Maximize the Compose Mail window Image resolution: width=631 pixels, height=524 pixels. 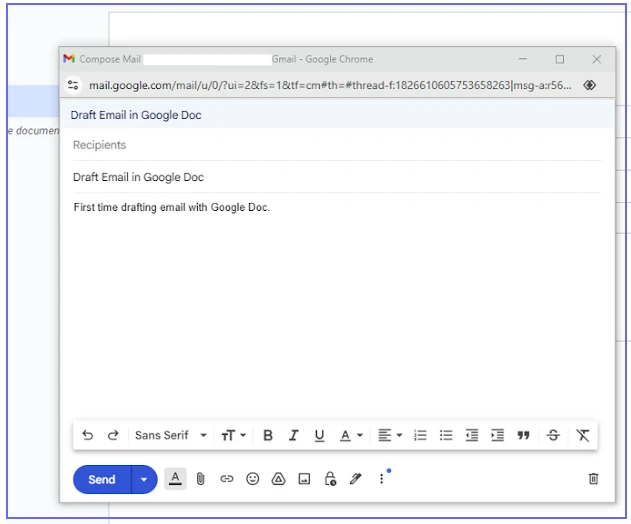[560, 59]
